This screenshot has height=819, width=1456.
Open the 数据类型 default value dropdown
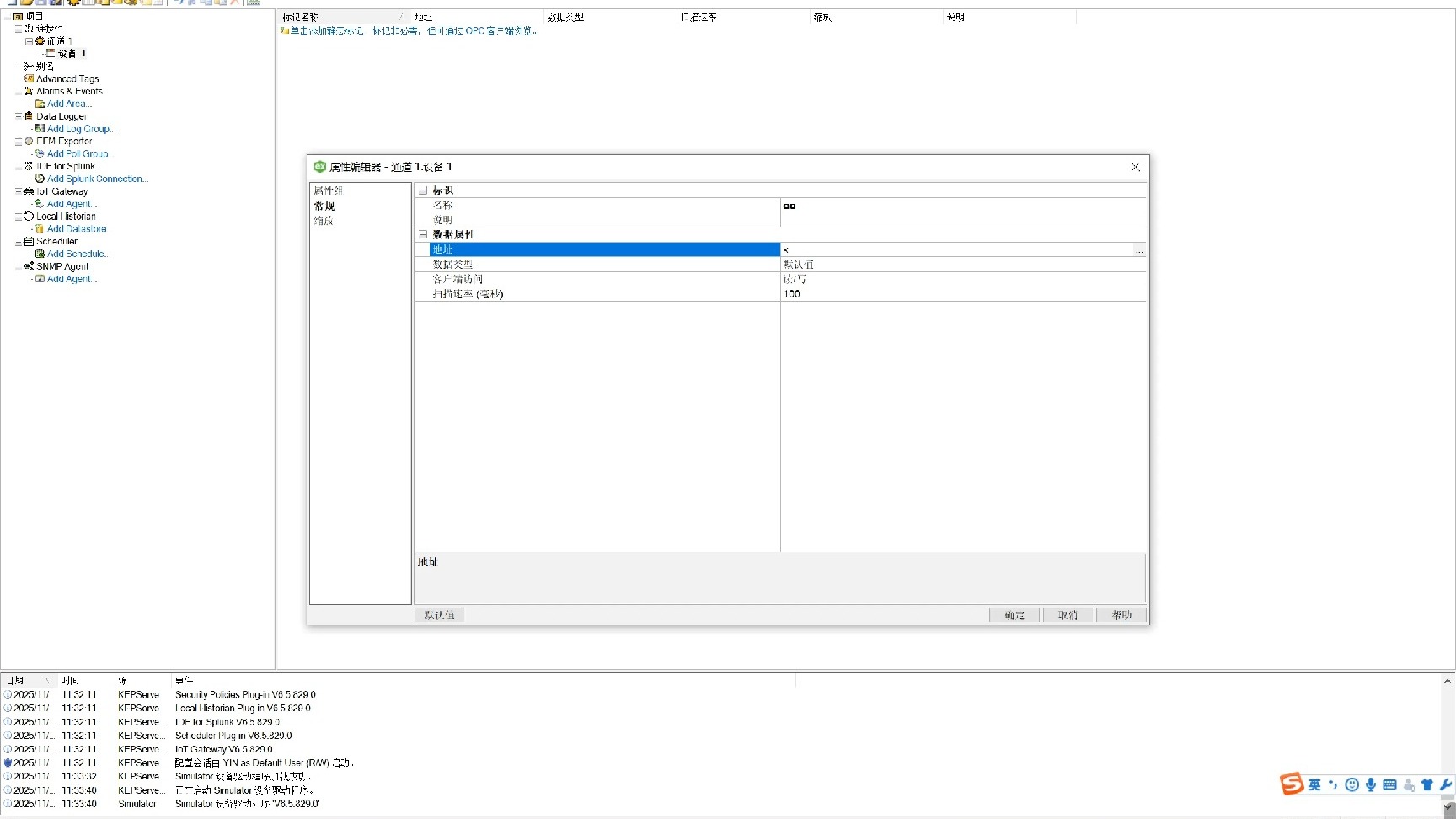[x=963, y=264]
